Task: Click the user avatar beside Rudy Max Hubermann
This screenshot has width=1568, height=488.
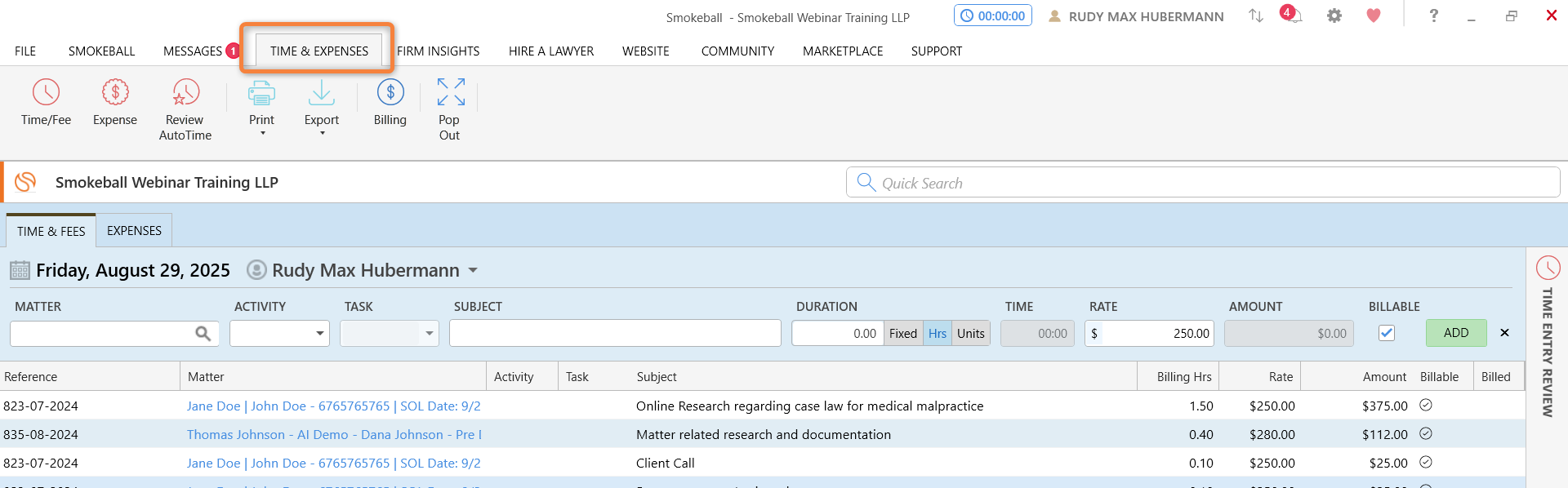Action: pos(256,269)
